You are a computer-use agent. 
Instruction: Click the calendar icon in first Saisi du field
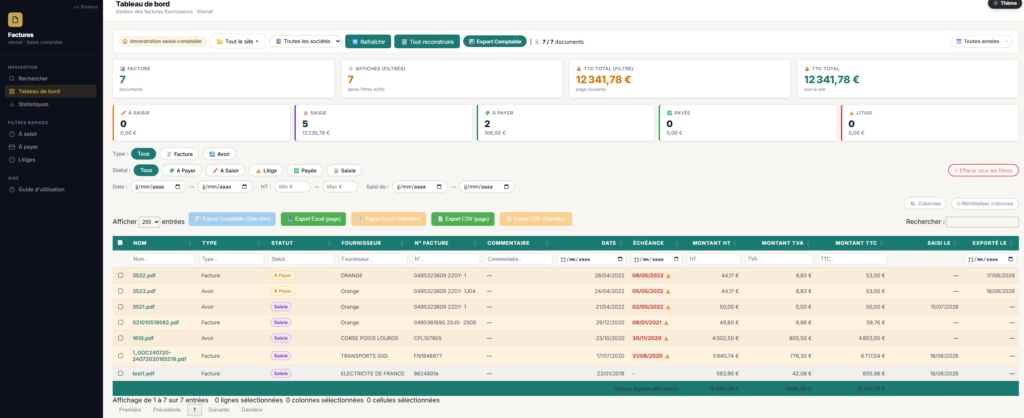tap(440, 187)
